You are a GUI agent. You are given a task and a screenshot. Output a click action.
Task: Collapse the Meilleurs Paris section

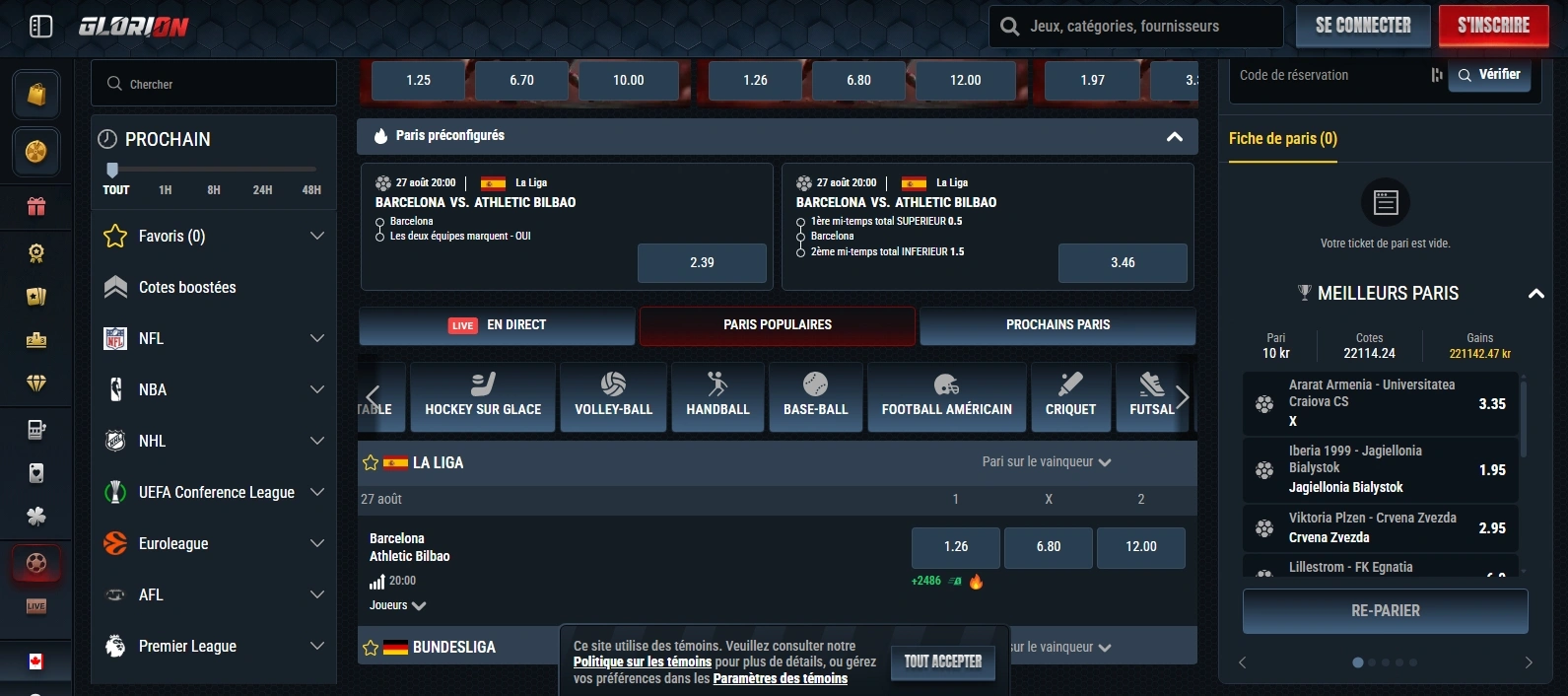[1535, 294]
